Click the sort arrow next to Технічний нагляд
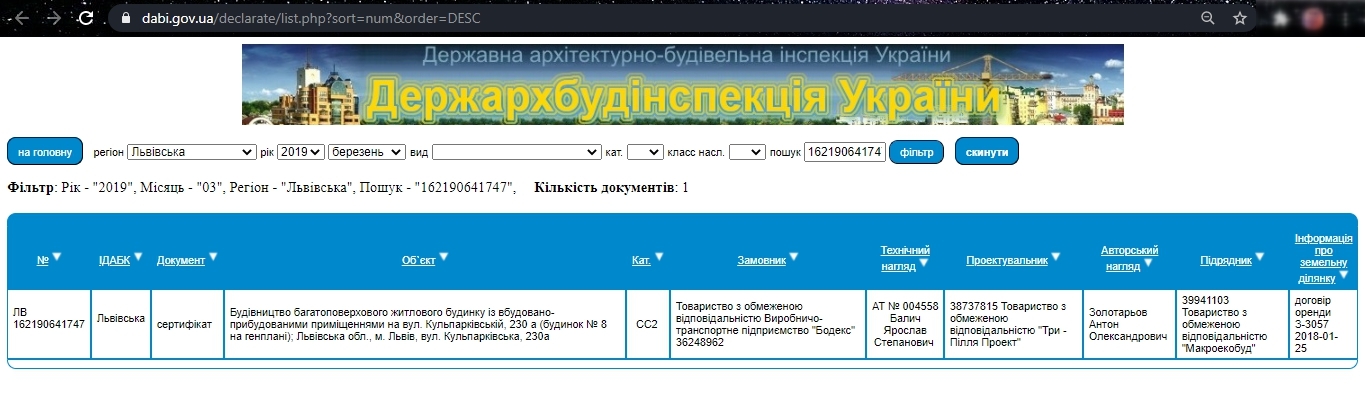Viewport: 1365px width, 398px height. [x=923, y=264]
